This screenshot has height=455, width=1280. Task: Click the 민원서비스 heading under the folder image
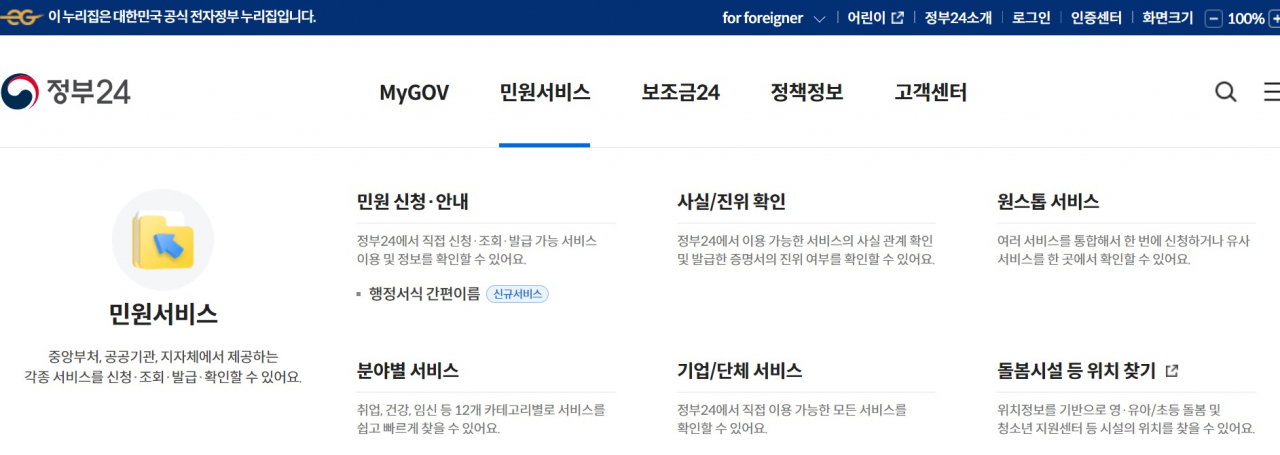point(163,314)
